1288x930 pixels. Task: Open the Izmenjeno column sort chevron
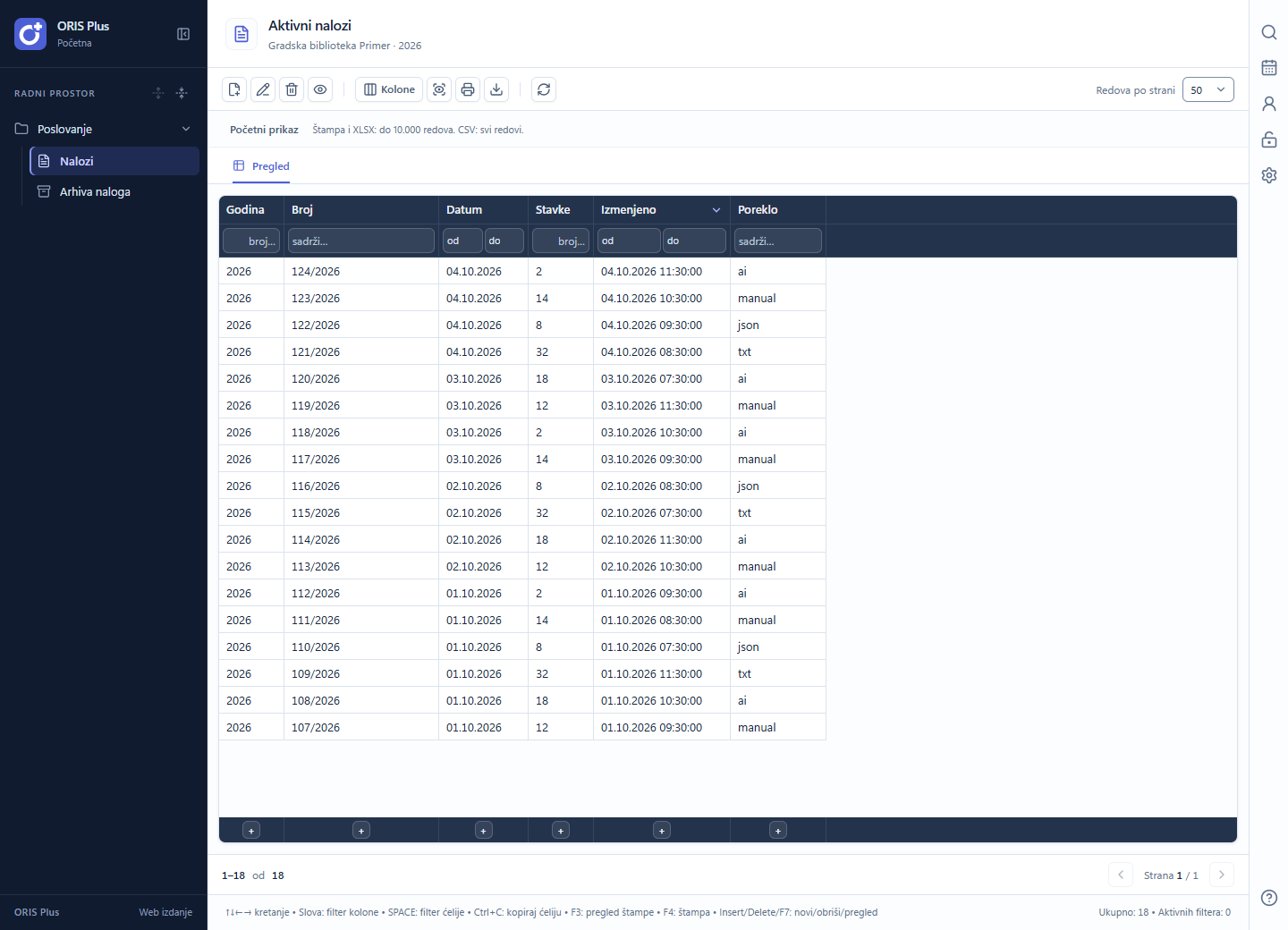click(716, 210)
